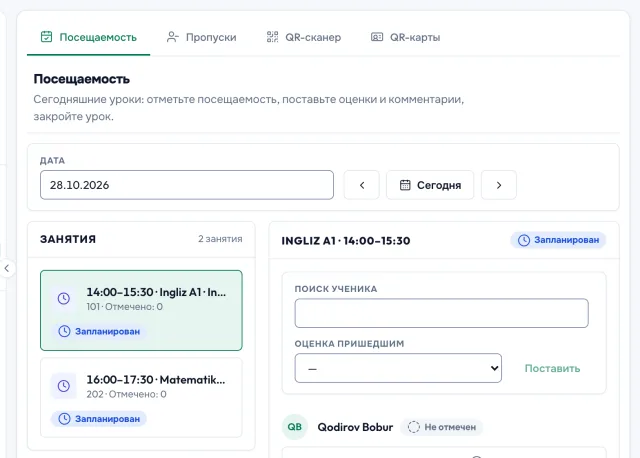Focus the date field showing 28.10.2026
Viewport: 640px width, 458px height.
(187, 185)
